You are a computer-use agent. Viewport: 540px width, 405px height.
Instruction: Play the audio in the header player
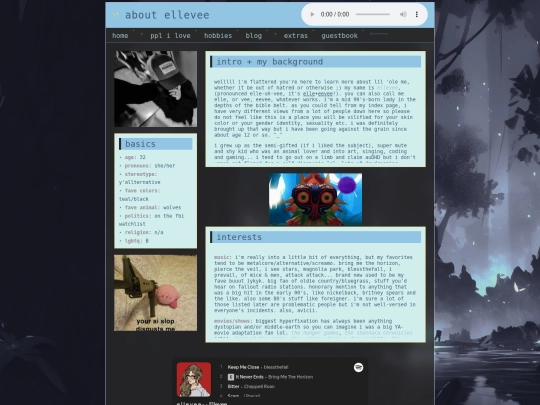312,14
